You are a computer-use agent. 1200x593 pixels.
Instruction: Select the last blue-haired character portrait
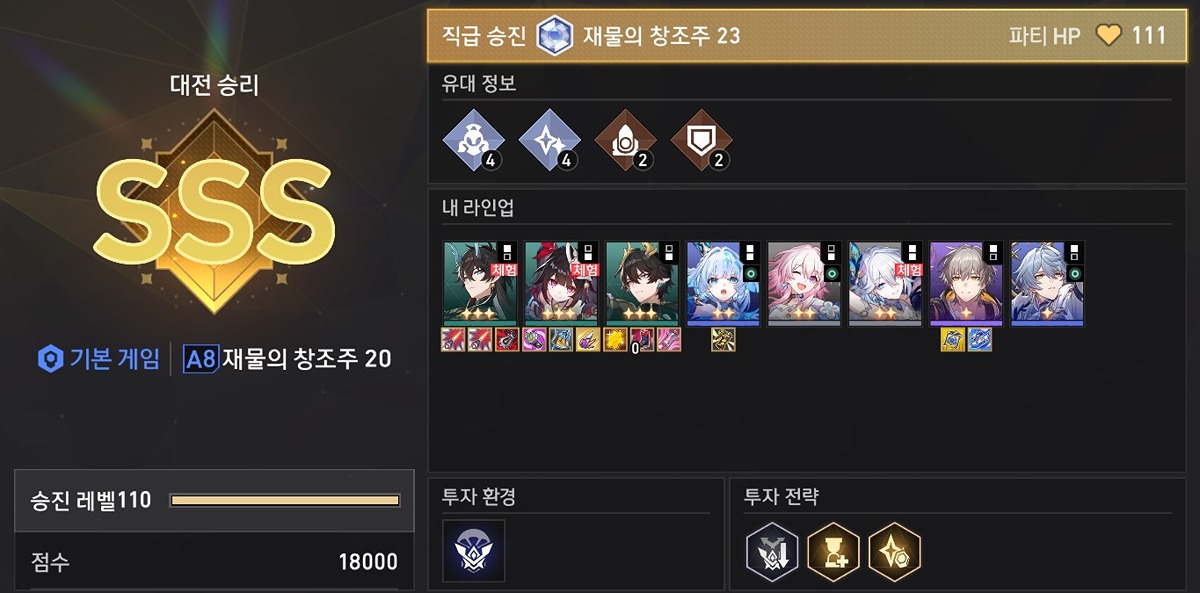[x=1047, y=283]
